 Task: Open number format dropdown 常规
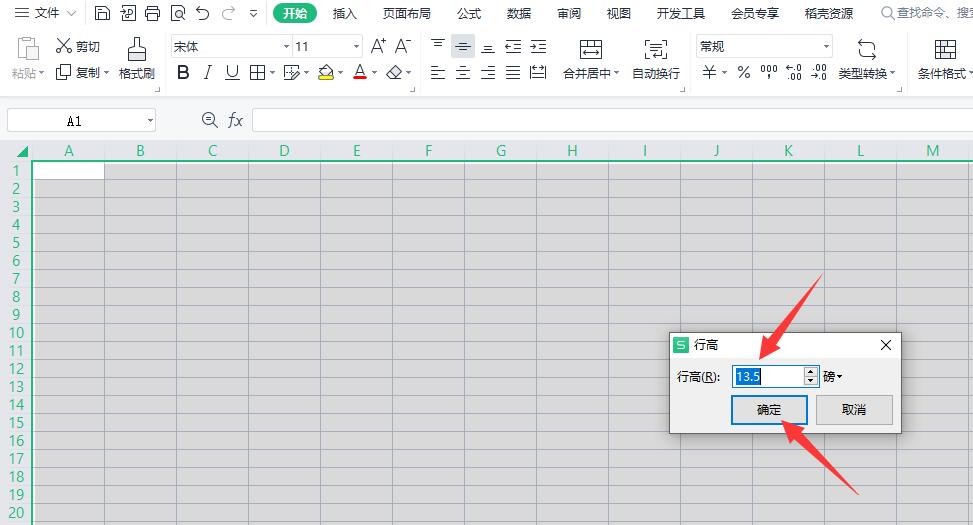coord(826,47)
